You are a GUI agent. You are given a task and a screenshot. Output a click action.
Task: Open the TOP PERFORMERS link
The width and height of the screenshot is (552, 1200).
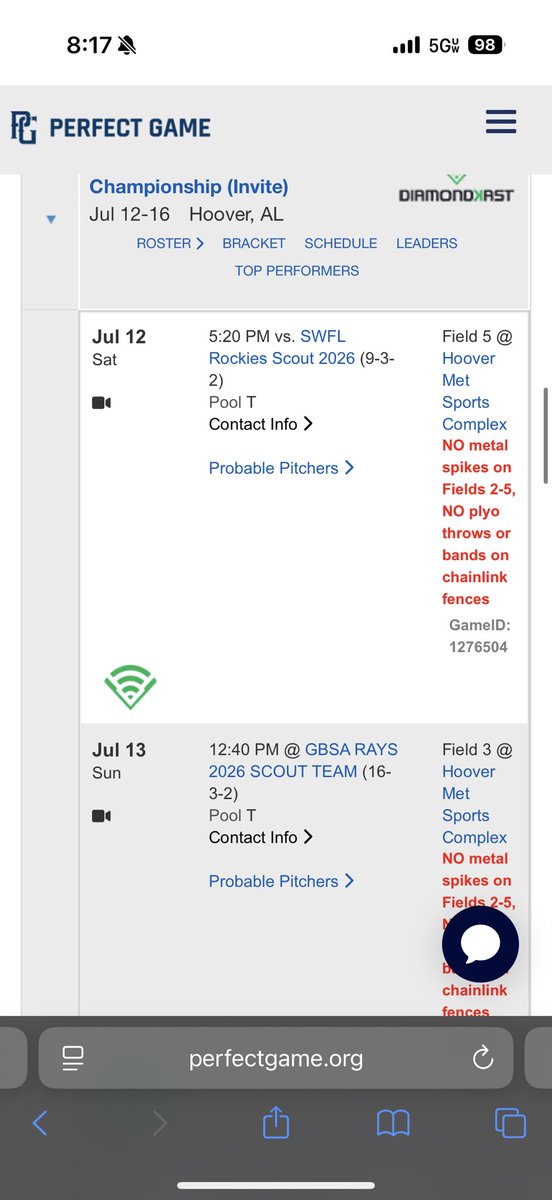(x=297, y=270)
